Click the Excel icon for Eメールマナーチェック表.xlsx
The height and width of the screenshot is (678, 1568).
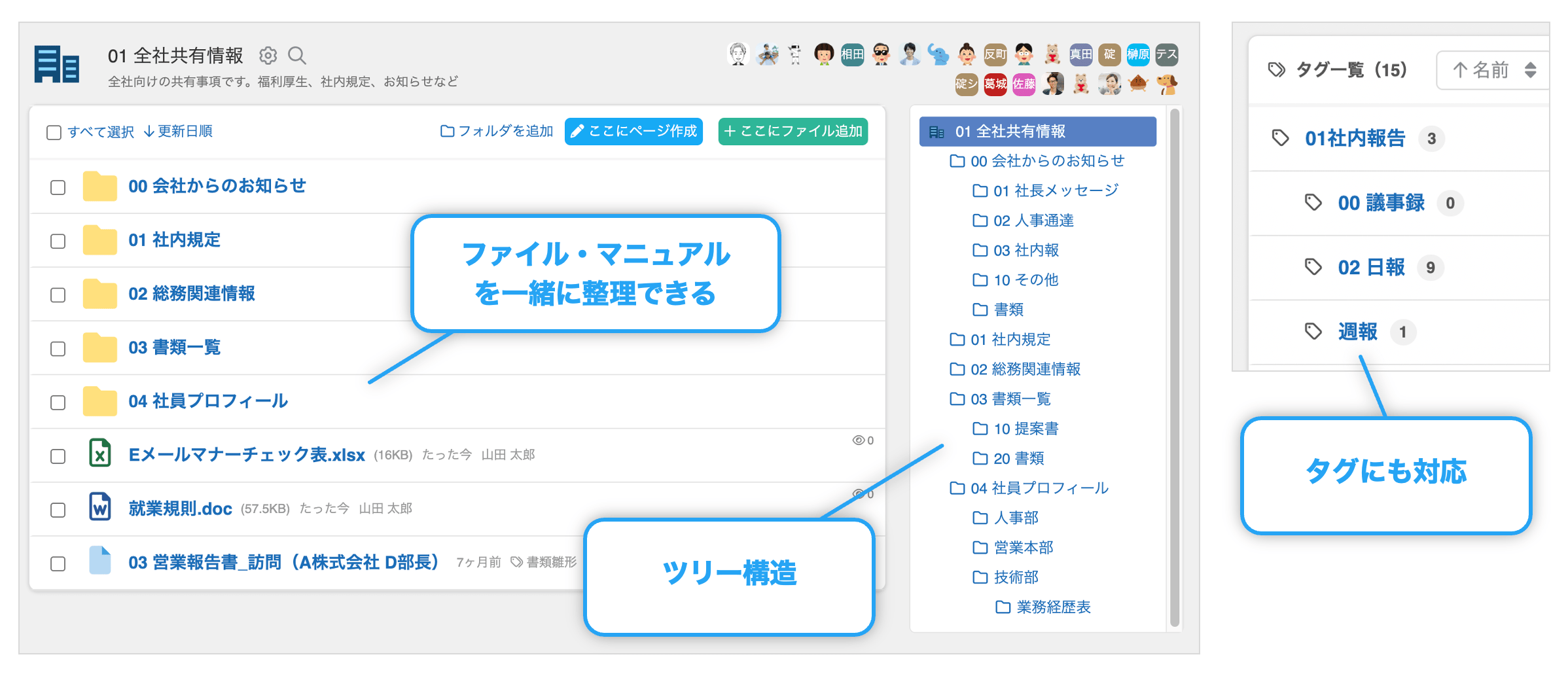point(99,454)
